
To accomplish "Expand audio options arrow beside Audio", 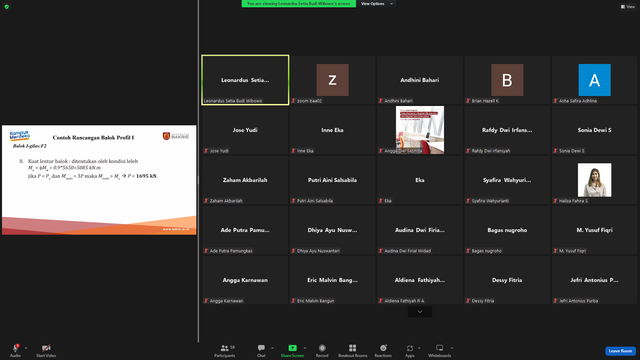I will [x=26, y=348].
